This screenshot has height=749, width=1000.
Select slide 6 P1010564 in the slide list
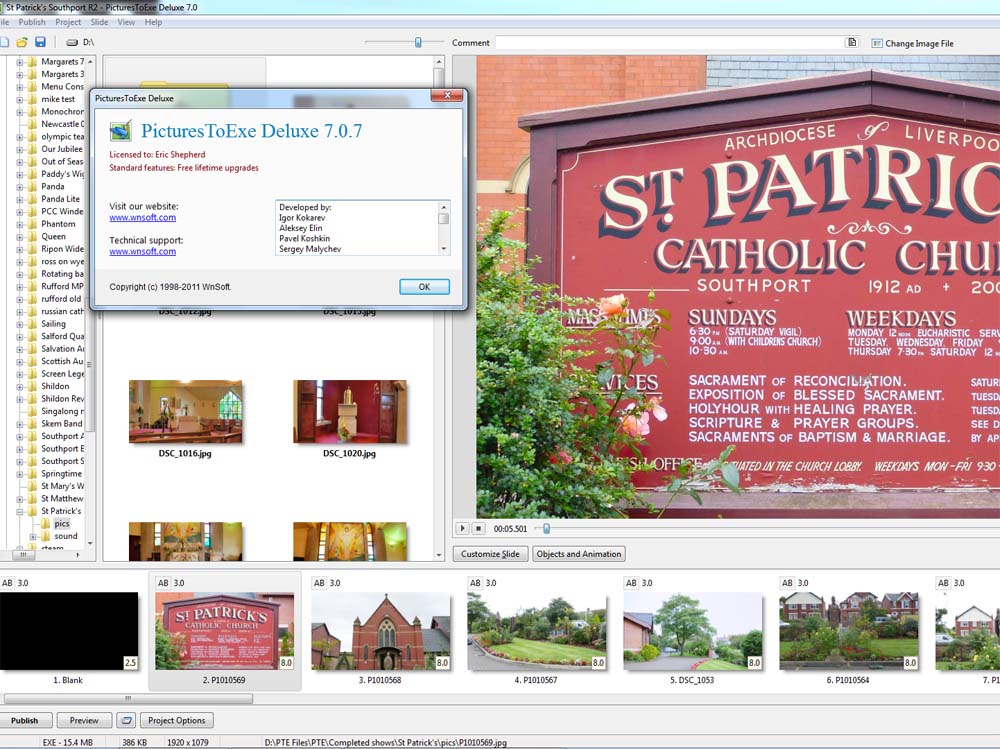pyautogui.click(x=848, y=632)
